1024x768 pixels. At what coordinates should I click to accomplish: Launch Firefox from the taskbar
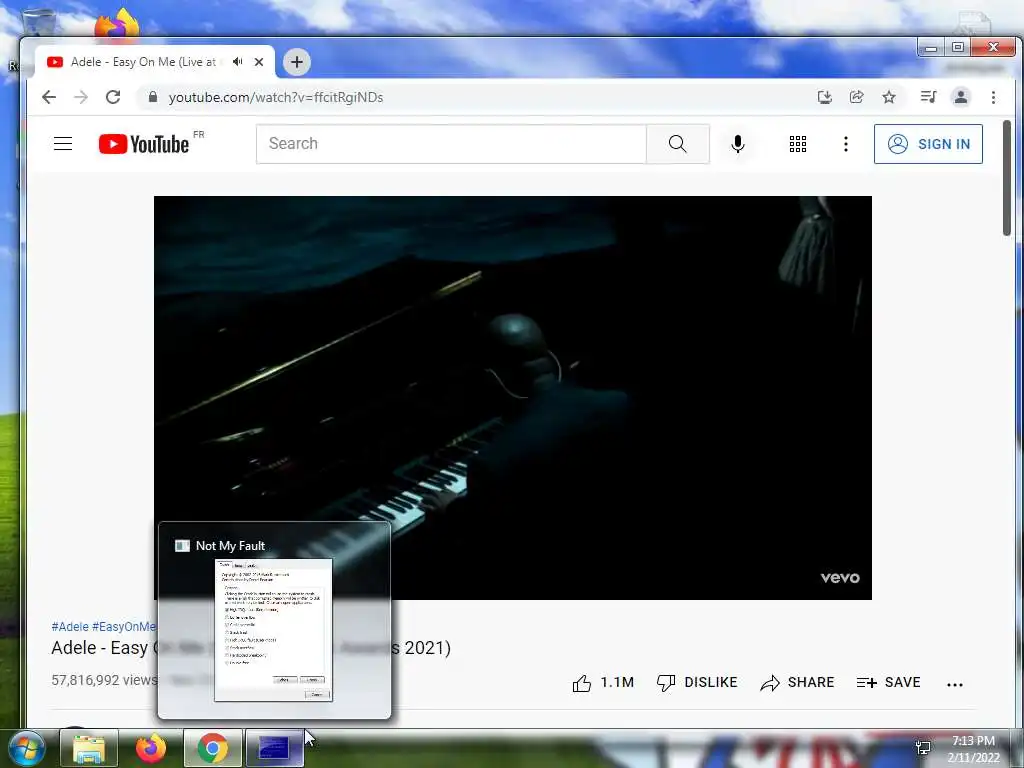(x=151, y=748)
